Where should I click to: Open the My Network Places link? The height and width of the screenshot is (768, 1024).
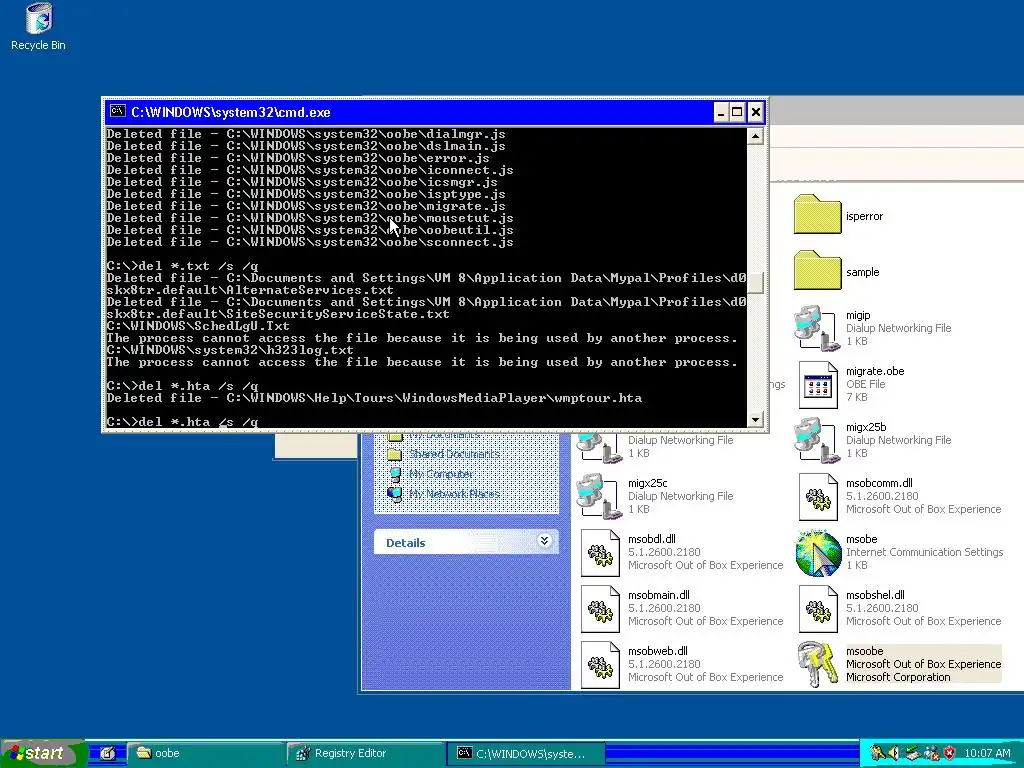coord(454,494)
